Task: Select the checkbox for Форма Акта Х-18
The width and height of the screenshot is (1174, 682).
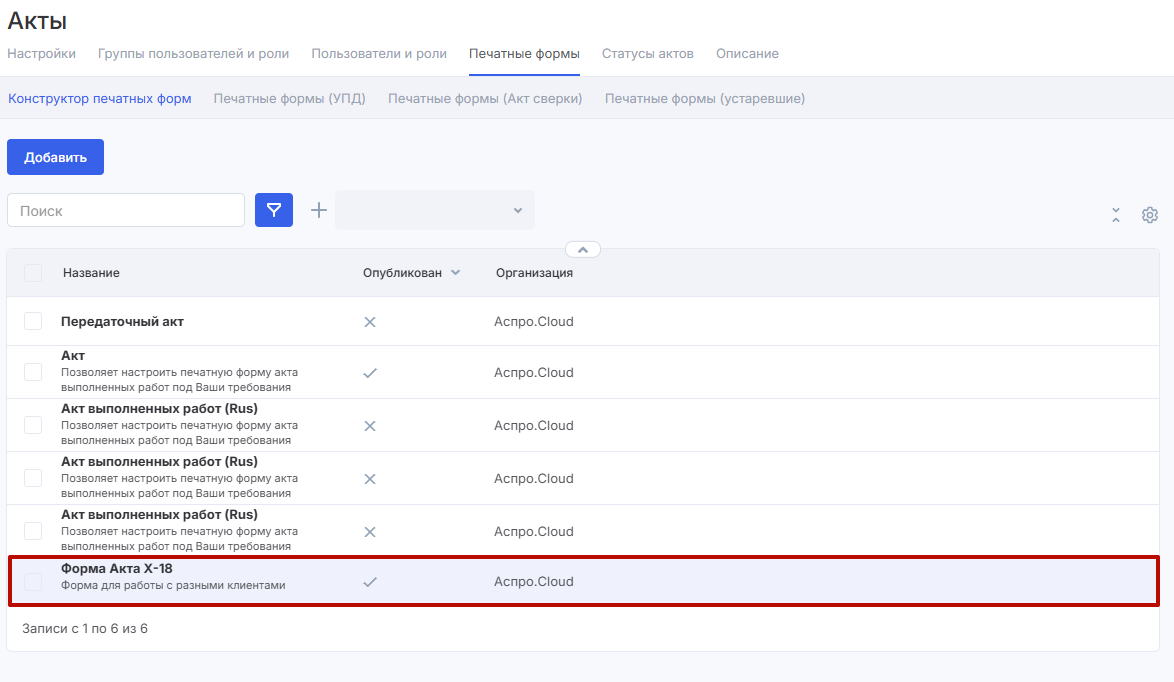Action: coord(33,582)
